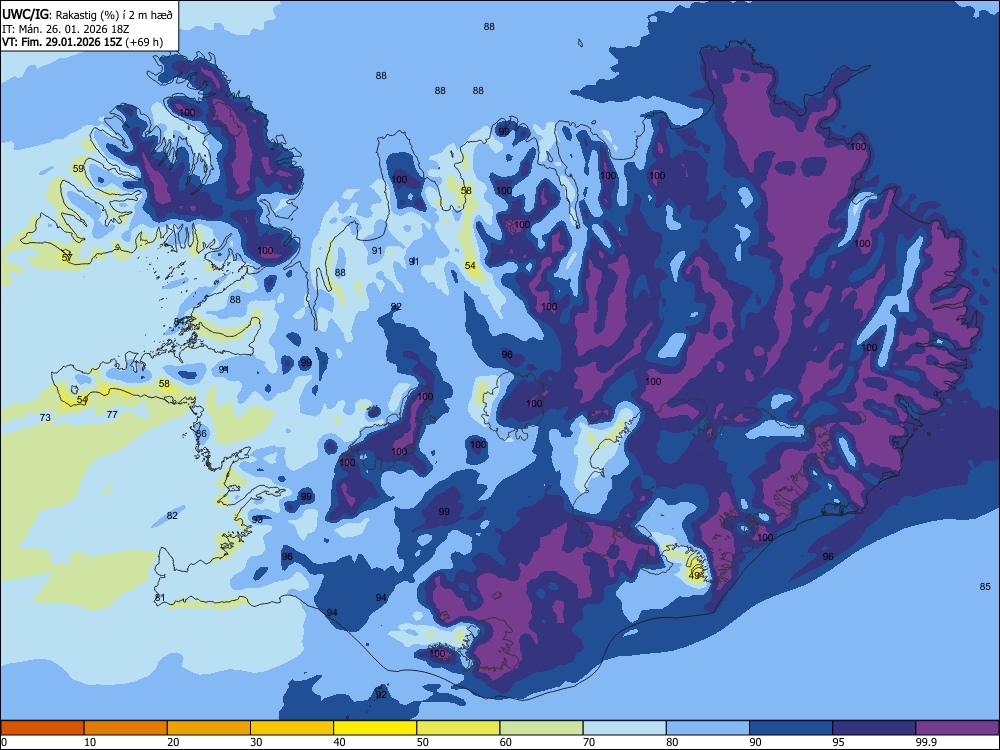Screen dimensions: 1000x750
Task: Click the indigo 95–99.9 legend swatch
Action: (874, 728)
